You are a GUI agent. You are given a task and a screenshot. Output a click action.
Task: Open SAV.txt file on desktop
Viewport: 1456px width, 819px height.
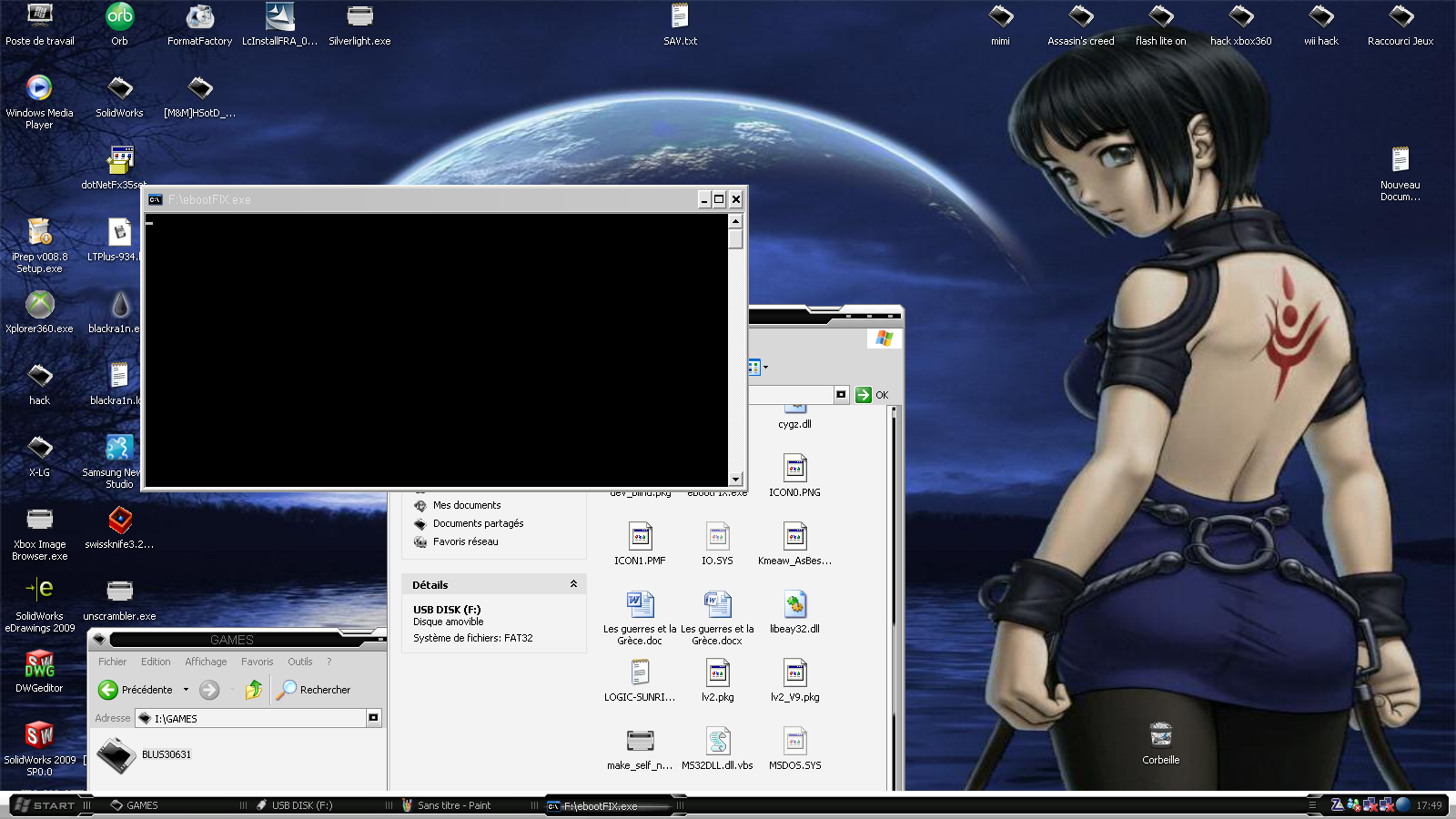[680, 24]
